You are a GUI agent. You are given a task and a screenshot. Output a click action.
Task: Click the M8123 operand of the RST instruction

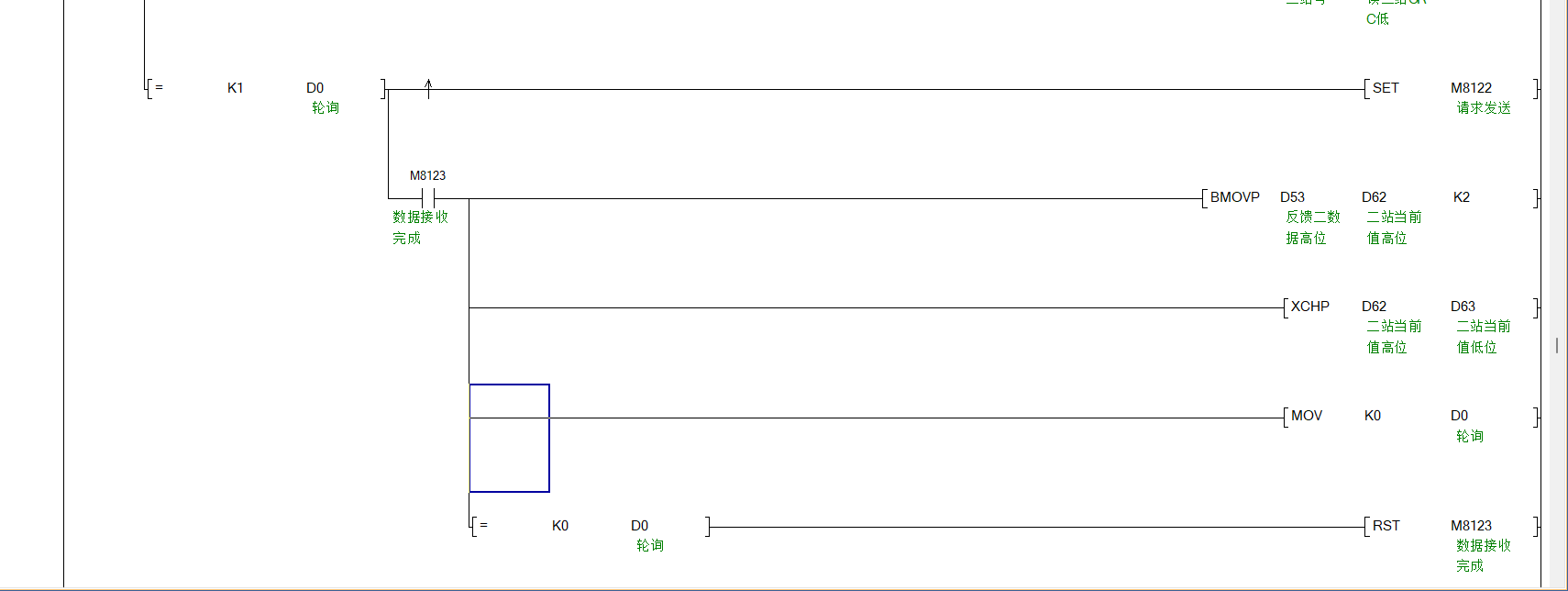point(1471,526)
